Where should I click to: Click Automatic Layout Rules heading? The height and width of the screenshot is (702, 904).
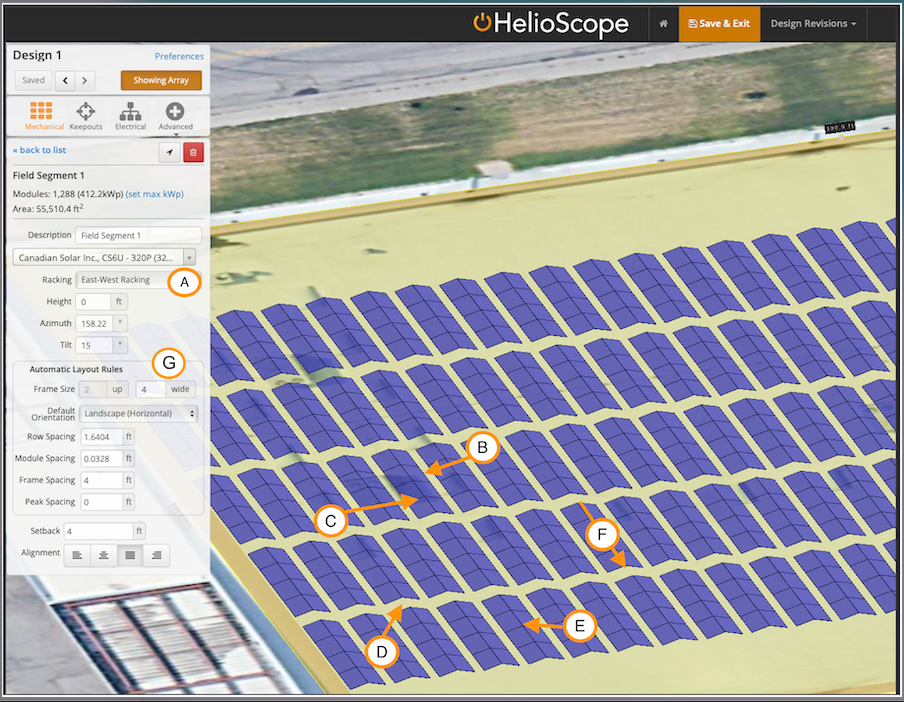(x=76, y=369)
